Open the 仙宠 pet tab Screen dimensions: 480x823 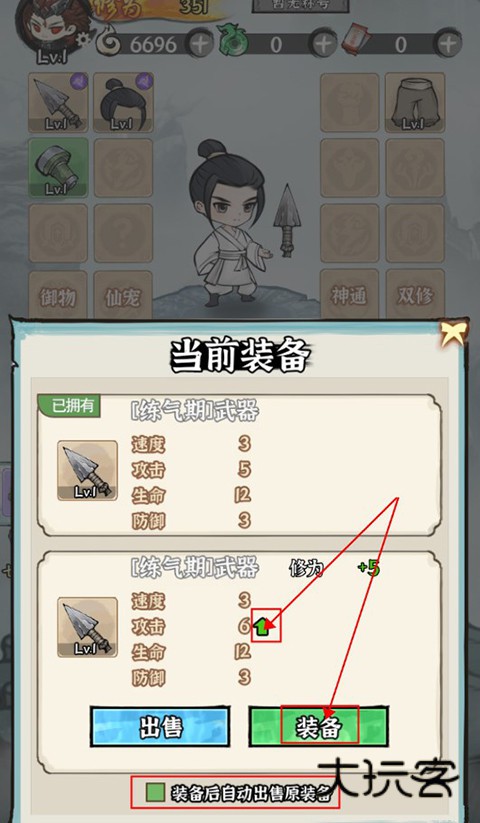click(123, 296)
